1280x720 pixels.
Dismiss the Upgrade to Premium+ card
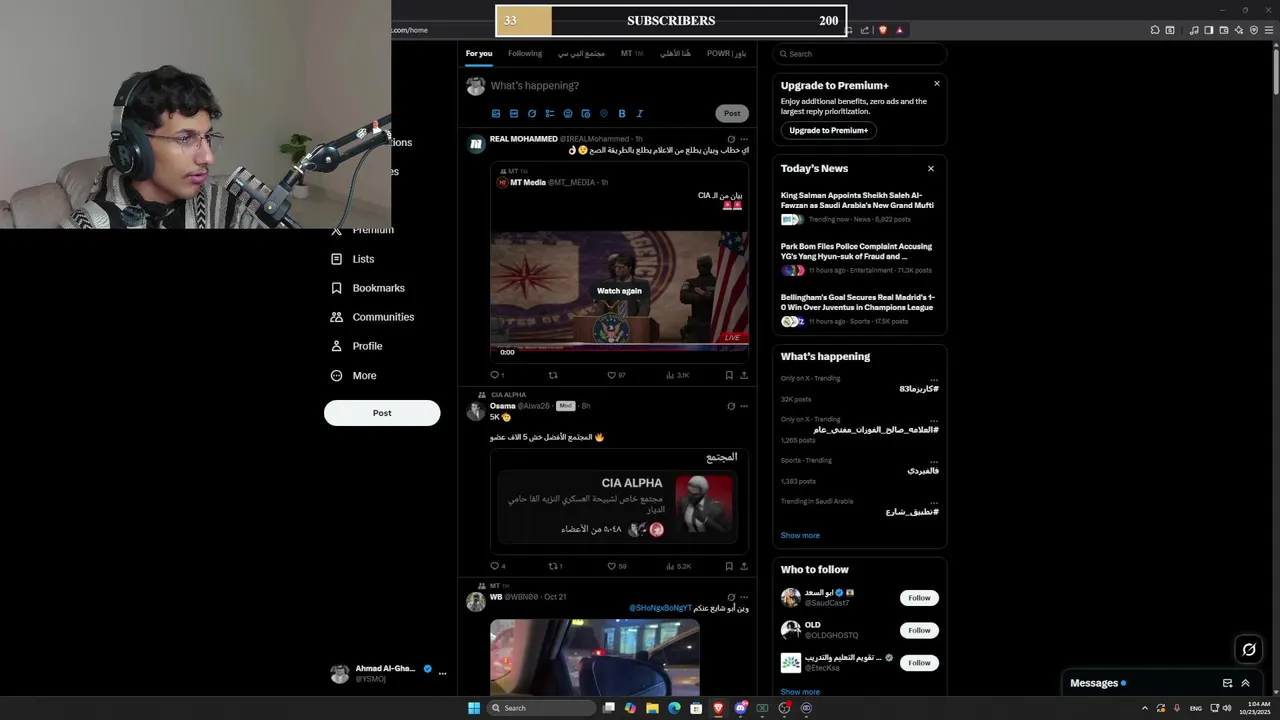click(x=937, y=84)
